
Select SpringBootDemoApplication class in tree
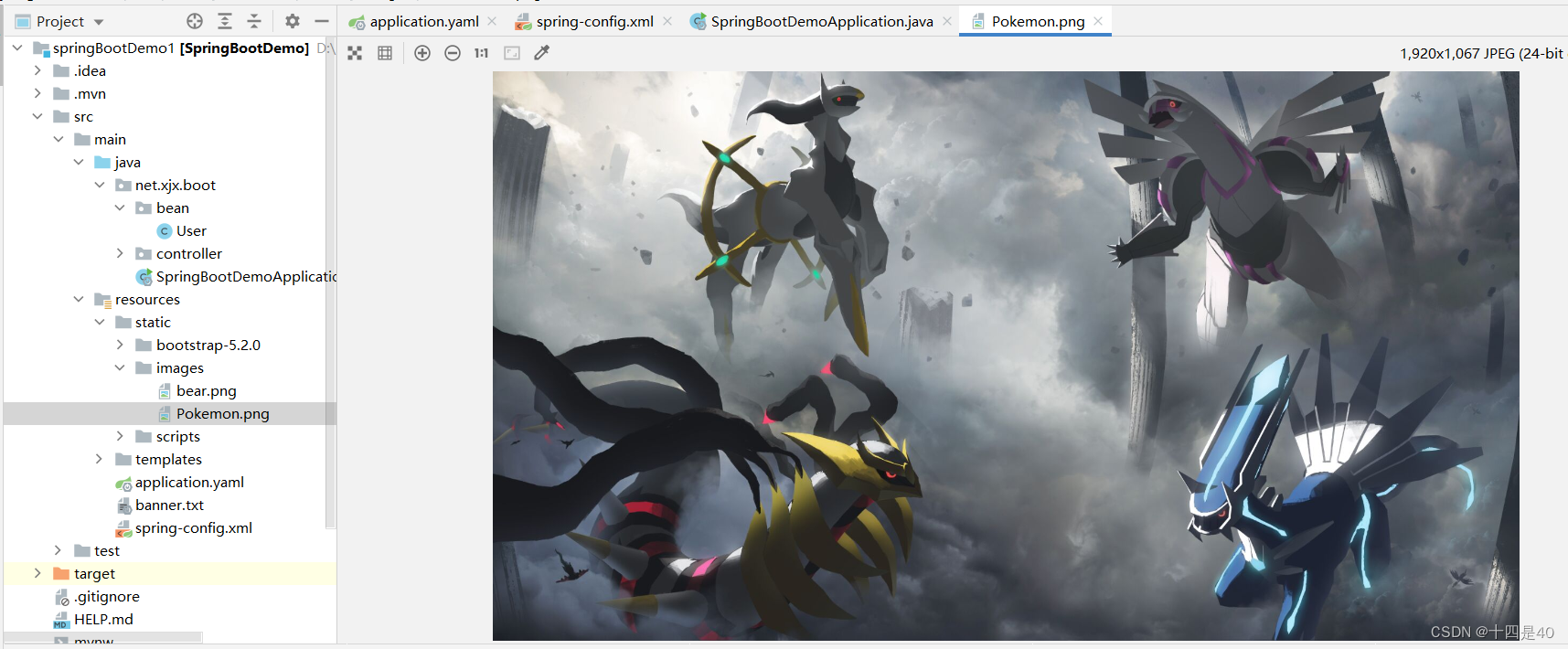246,276
